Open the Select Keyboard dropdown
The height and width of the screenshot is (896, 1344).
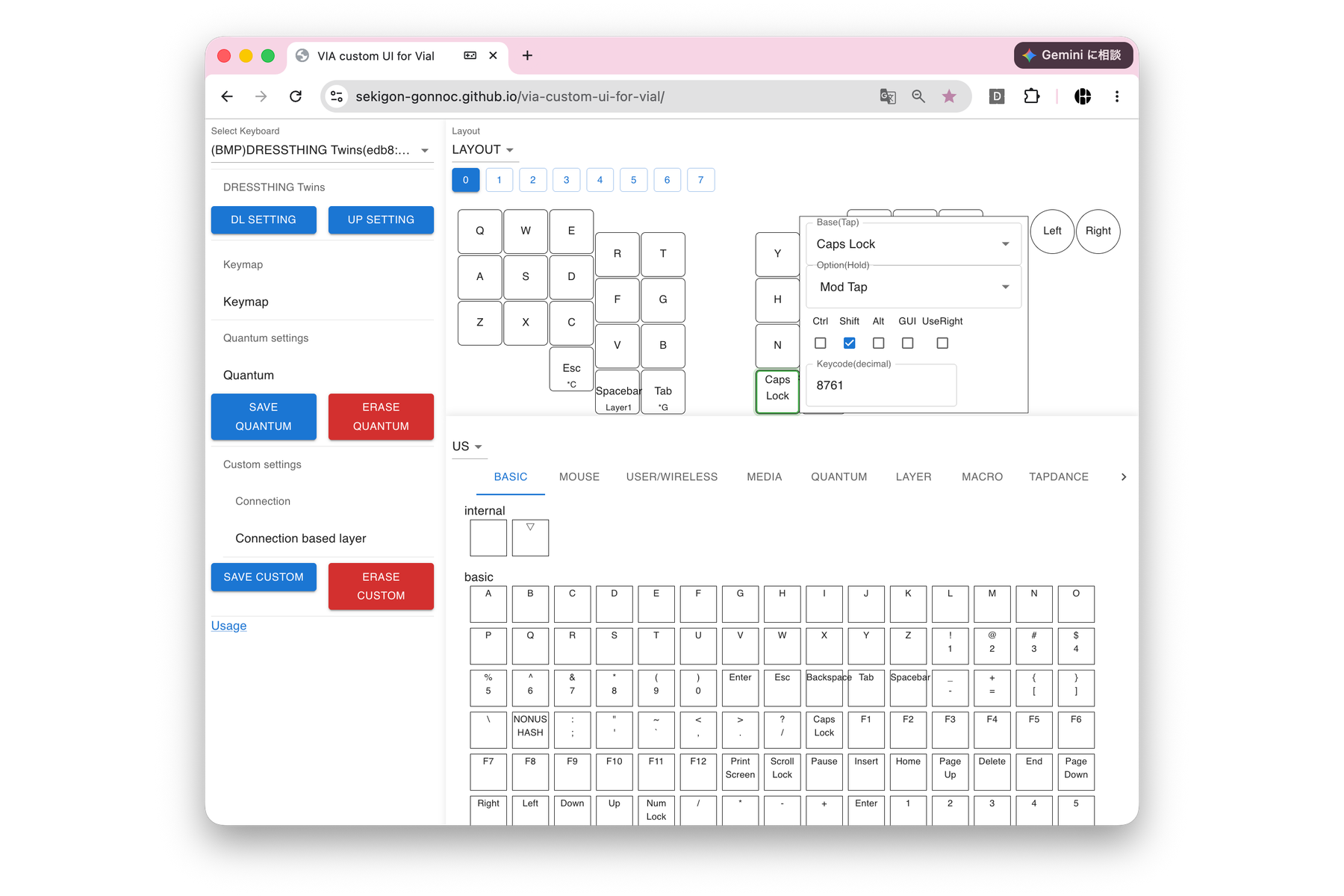[x=323, y=150]
